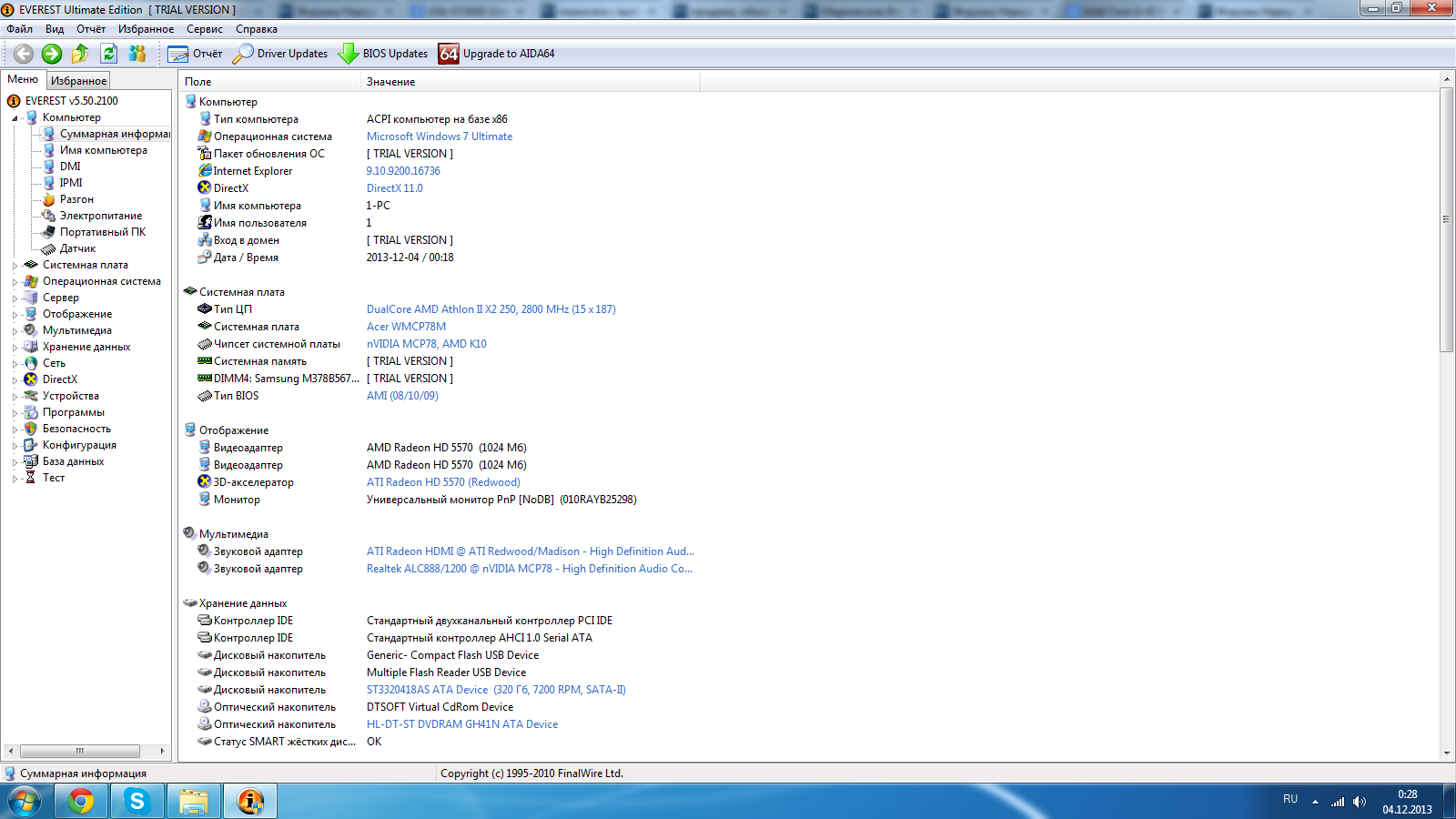Viewport: 1456px width, 819px height.
Task: Click the Безопасность shield icon
Action: pyautogui.click(x=31, y=429)
